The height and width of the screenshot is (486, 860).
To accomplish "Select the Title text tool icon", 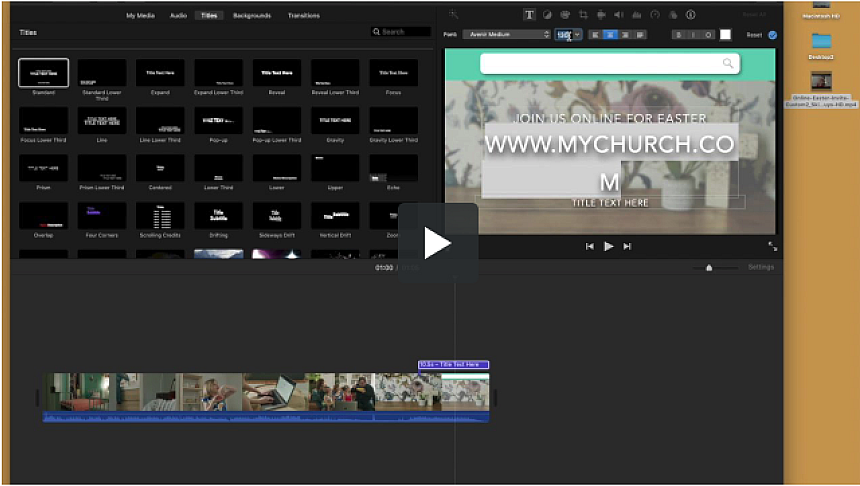I will [x=529, y=15].
